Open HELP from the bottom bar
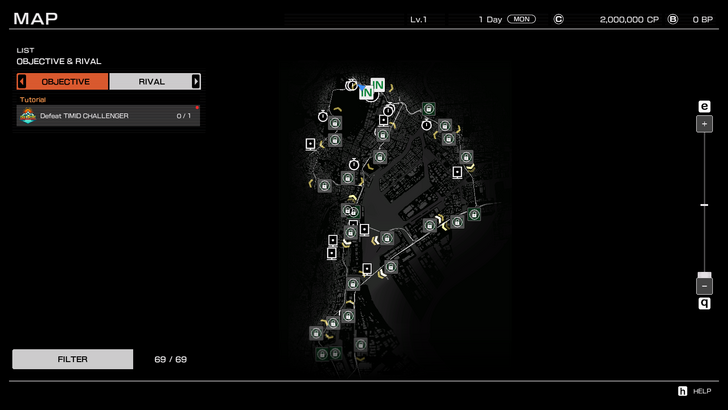 click(703, 391)
